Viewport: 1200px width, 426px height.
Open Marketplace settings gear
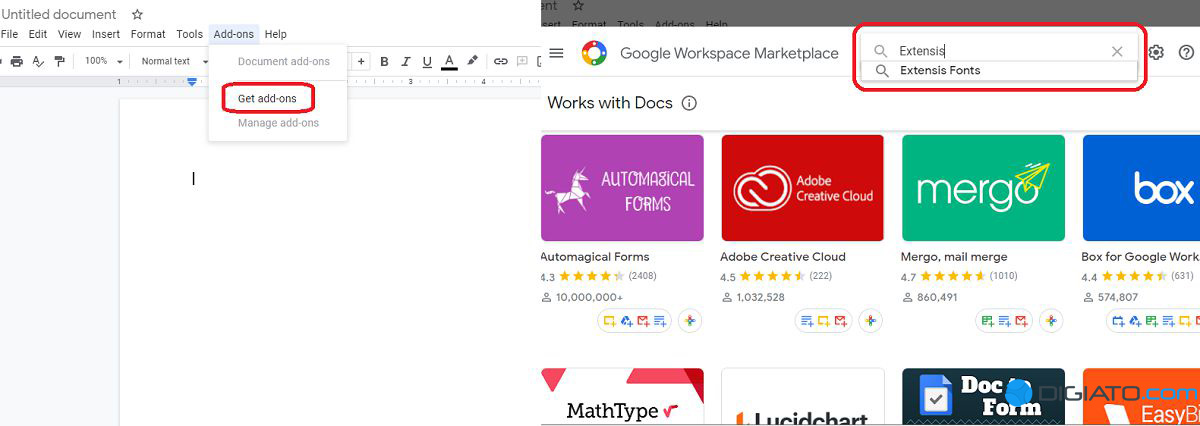pos(1156,53)
